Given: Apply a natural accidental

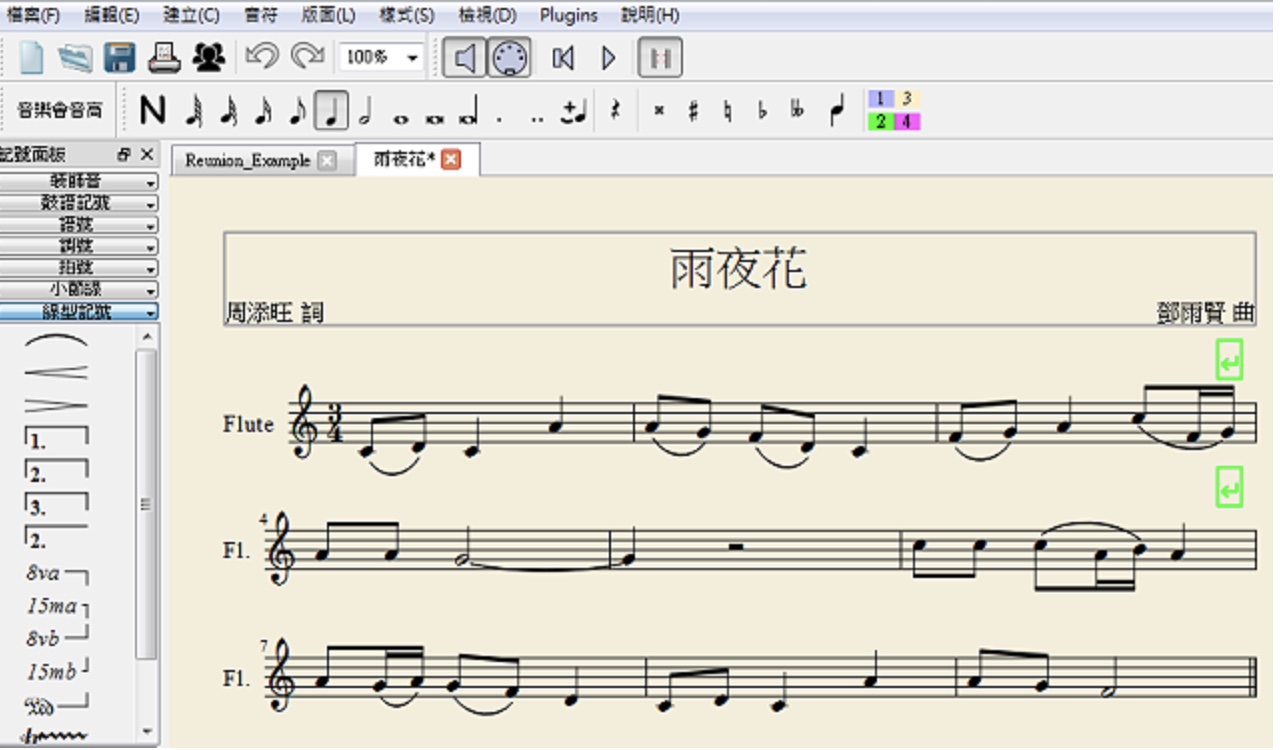Looking at the screenshot, I should [728, 111].
